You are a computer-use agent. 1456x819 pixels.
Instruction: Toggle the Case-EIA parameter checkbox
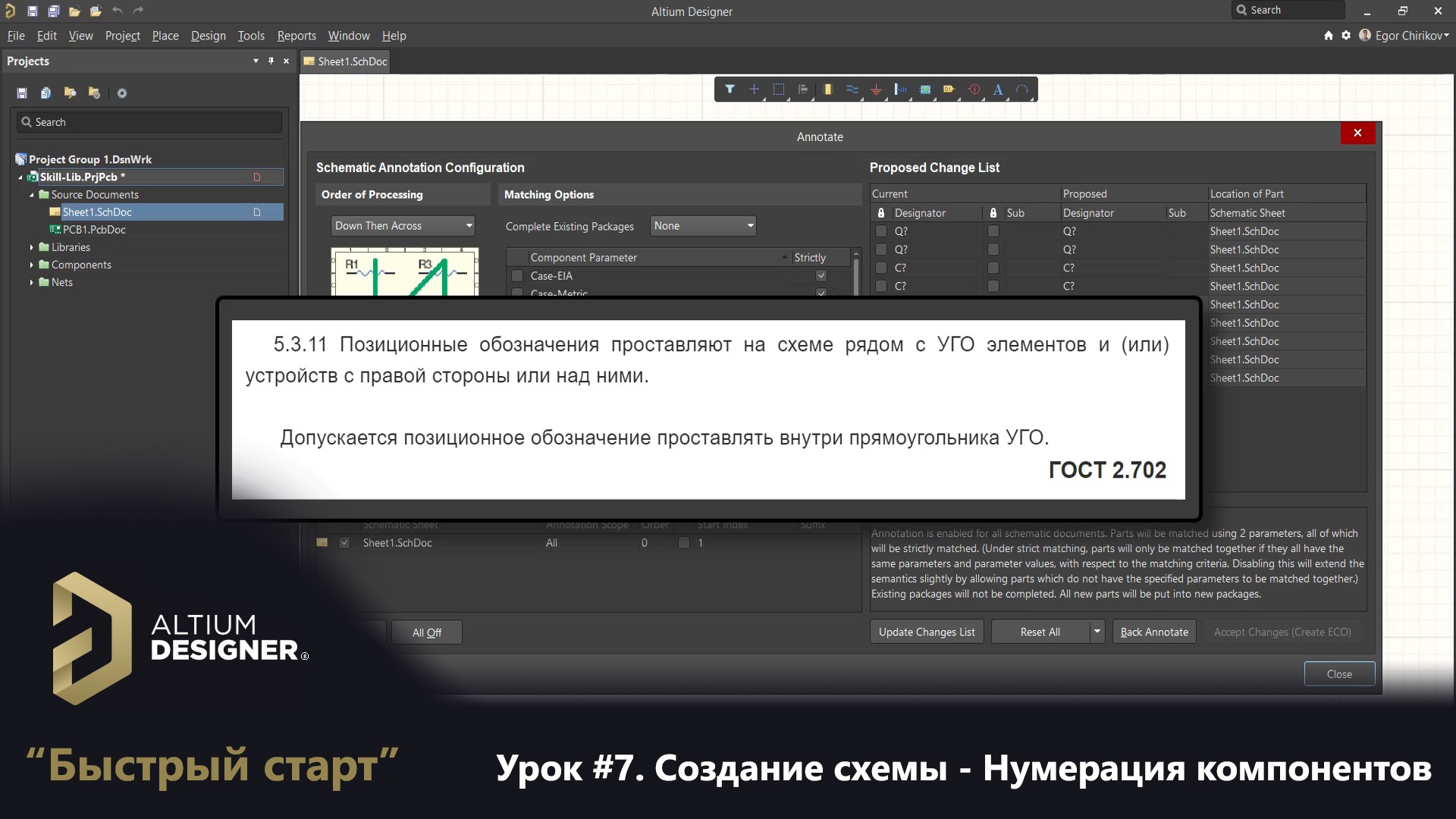(x=516, y=275)
